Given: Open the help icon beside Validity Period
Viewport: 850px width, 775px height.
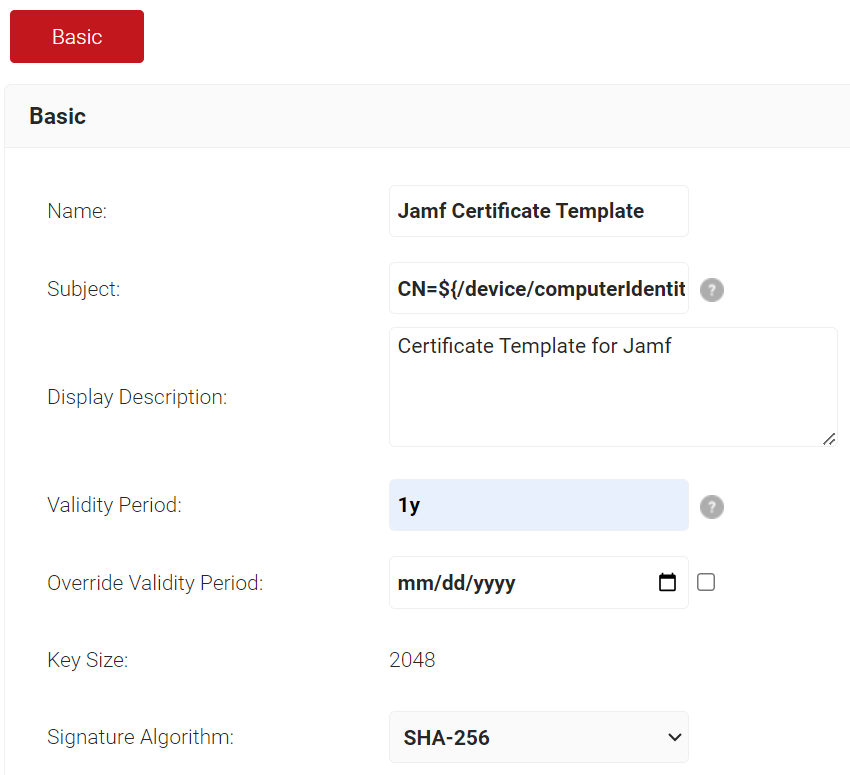Looking at the screenshot, I should [x=711, y=507].
